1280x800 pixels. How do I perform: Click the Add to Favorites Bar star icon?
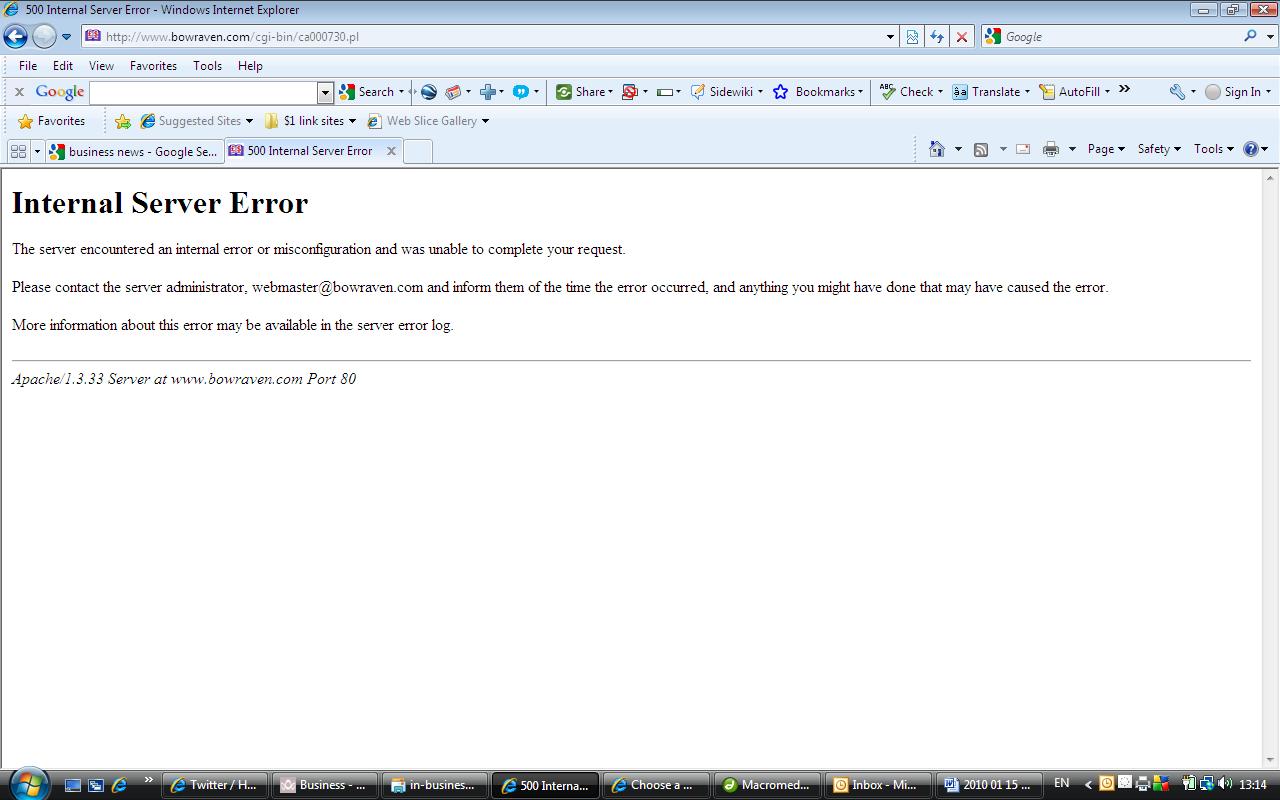pyautogui.click(x=123, y=121)
